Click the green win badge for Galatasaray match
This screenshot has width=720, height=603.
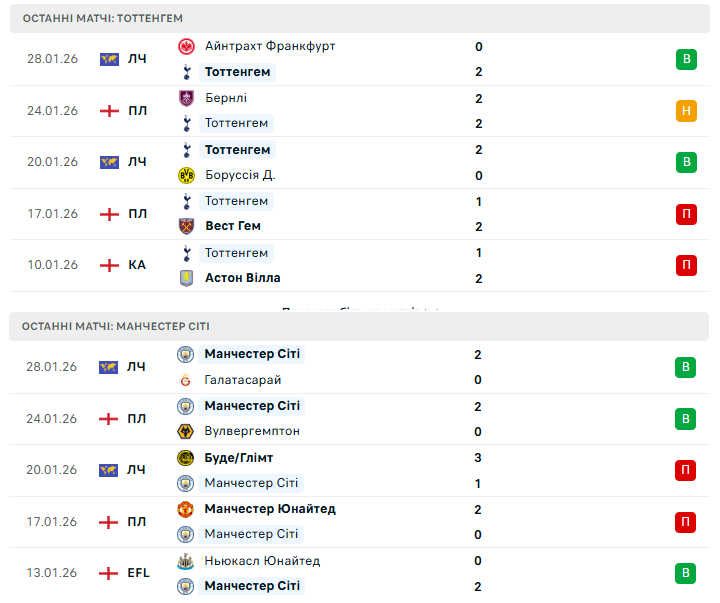686,367
